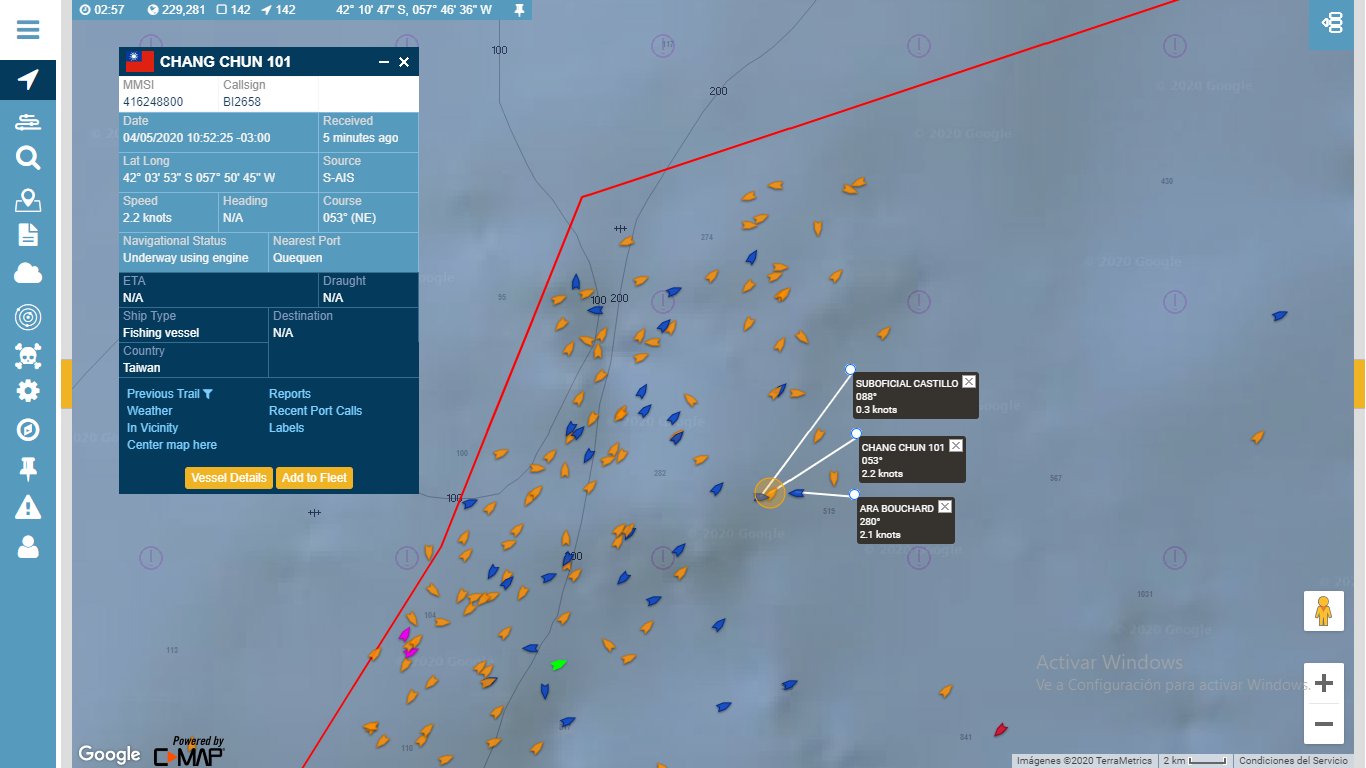Viewport: 1366px width, 768px height.
Task: Select the vessel navigation arrow icon
Action: tap(28, 80)
